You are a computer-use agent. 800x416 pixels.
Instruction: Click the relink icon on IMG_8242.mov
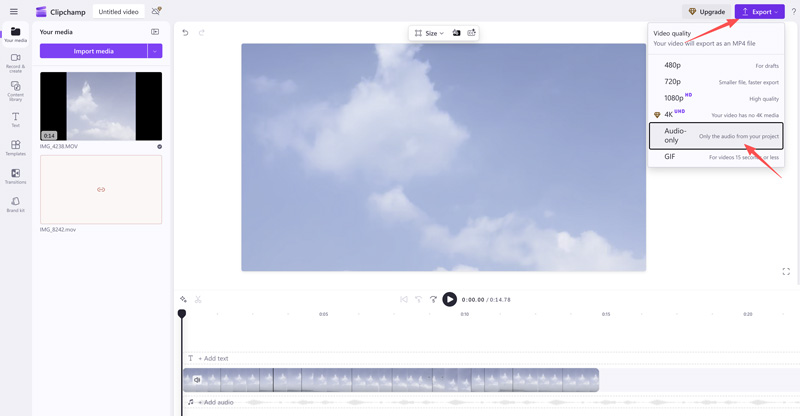101,189
